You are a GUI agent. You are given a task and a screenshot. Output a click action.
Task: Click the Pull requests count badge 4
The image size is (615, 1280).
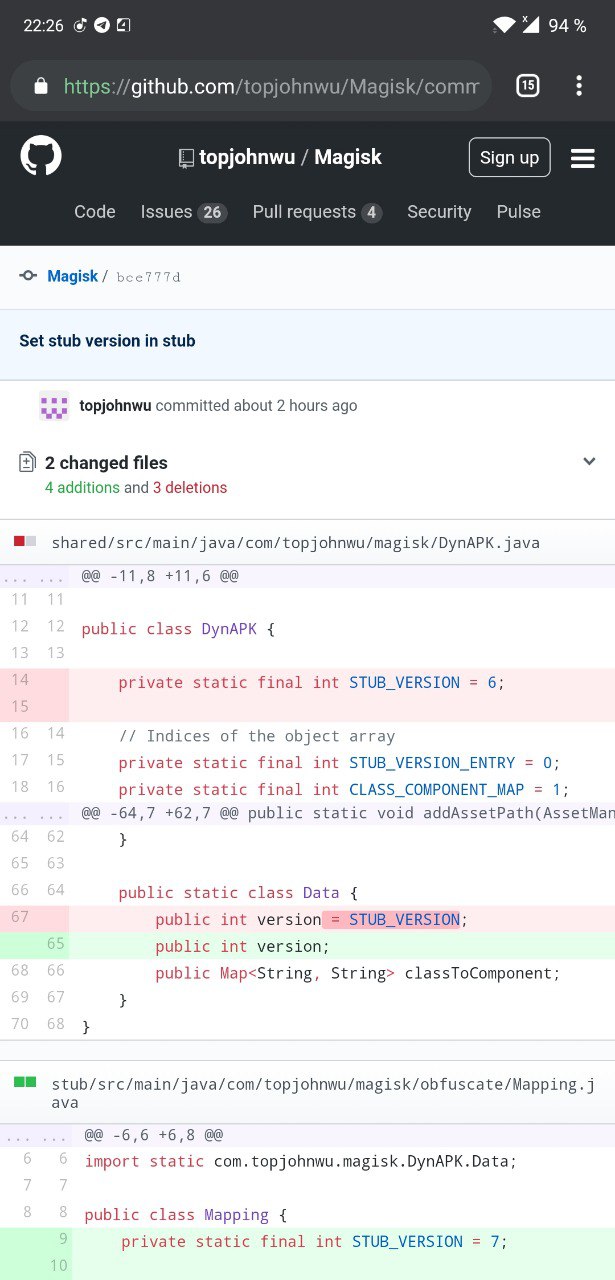click(x=371, y=213)
